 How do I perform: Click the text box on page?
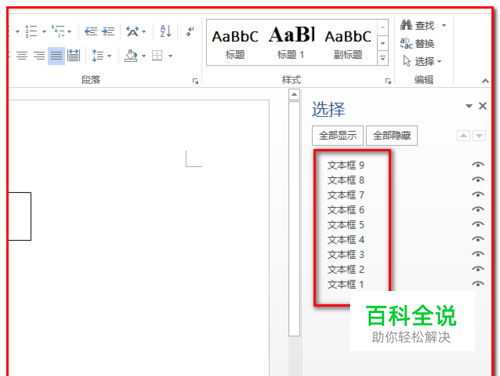(20, 216)
